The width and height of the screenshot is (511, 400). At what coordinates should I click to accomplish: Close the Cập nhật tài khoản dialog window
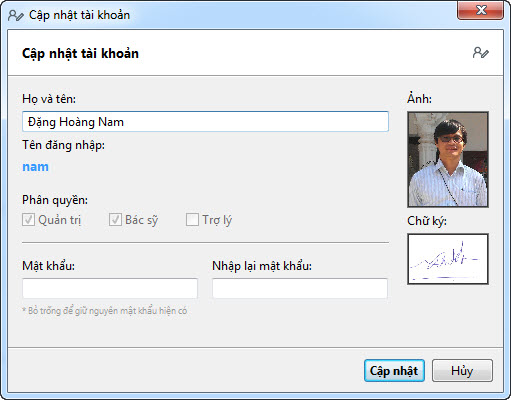coord(480,10)
